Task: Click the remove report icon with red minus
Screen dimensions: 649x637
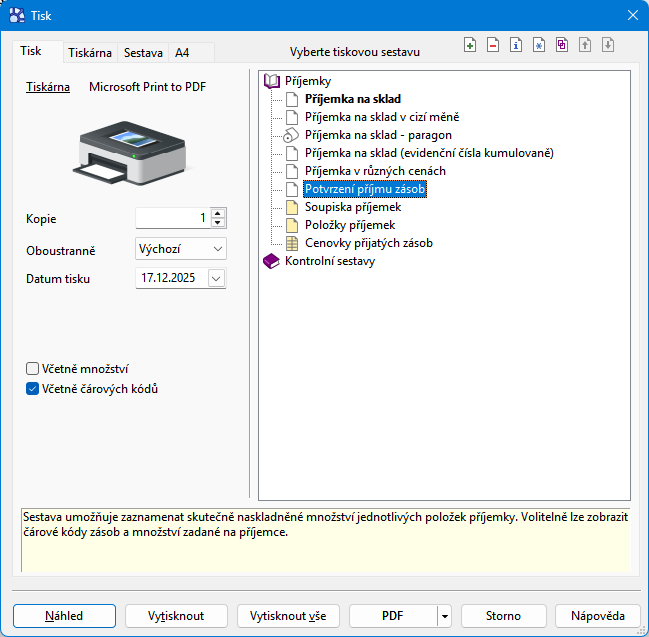Action: click(x=494, y=45)
